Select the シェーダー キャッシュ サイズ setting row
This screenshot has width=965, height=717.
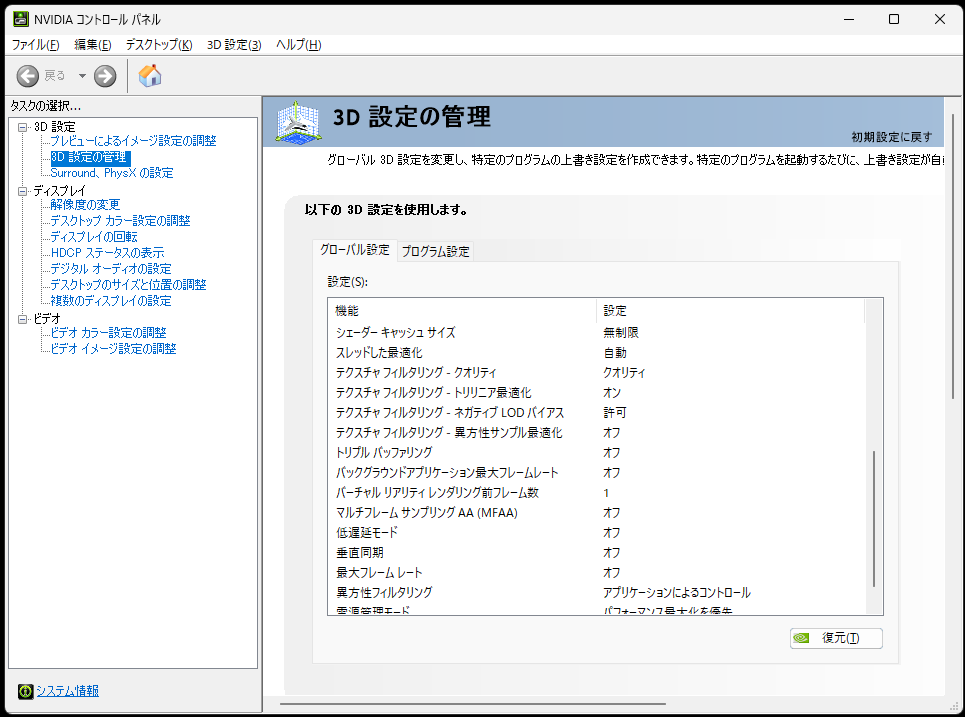pos(596,333)
